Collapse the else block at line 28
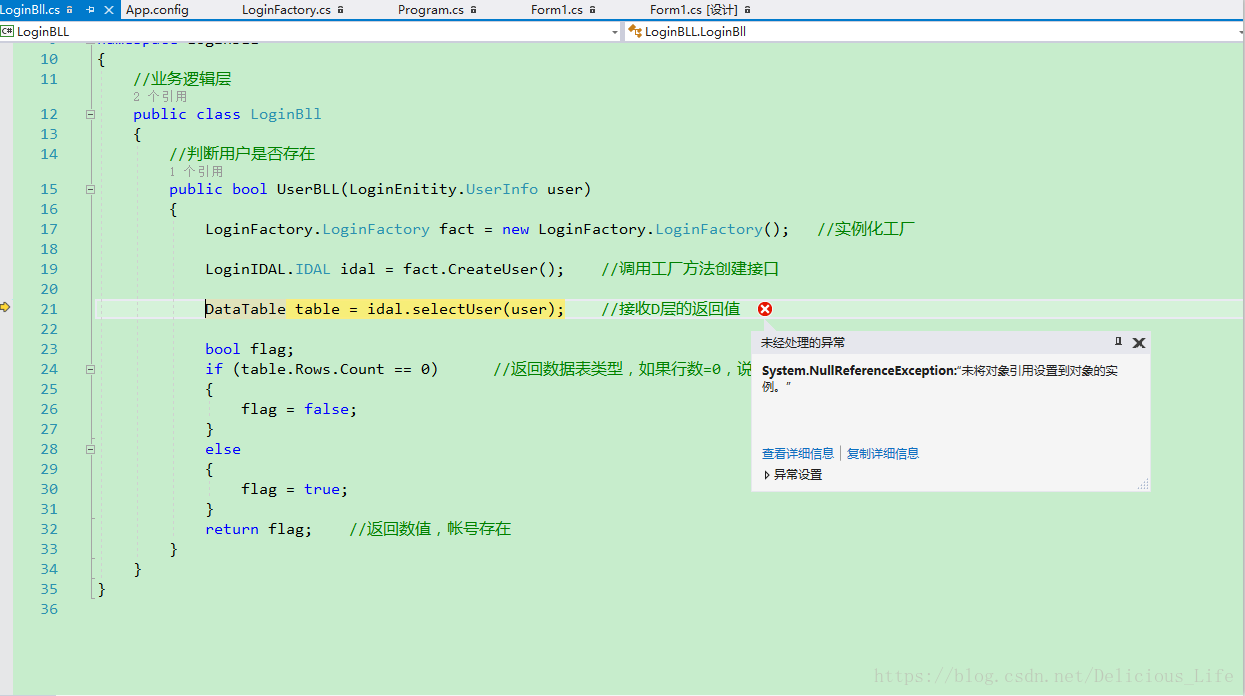The image size is (1245, 696). [x=90, y=449]
